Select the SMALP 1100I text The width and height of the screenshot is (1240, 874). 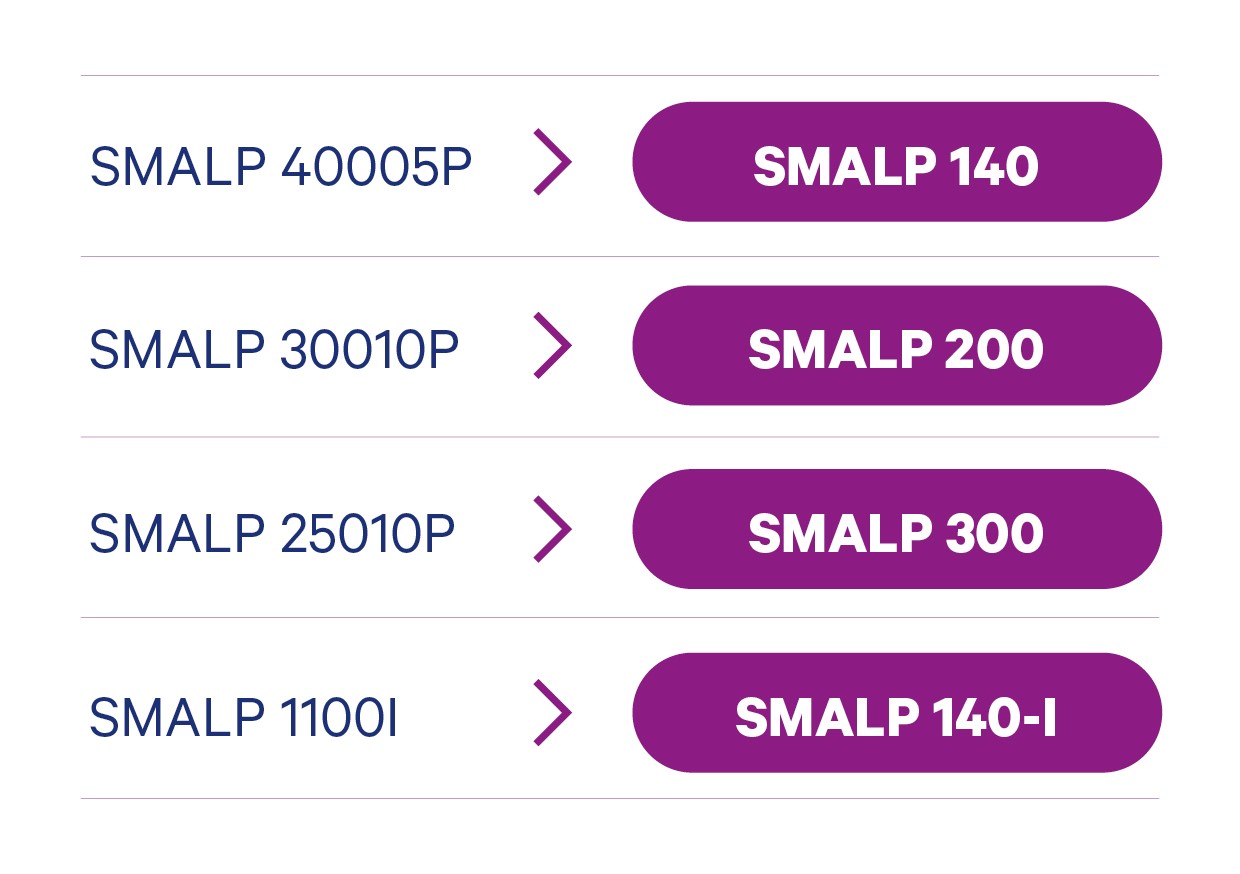(x=244, y=718)
